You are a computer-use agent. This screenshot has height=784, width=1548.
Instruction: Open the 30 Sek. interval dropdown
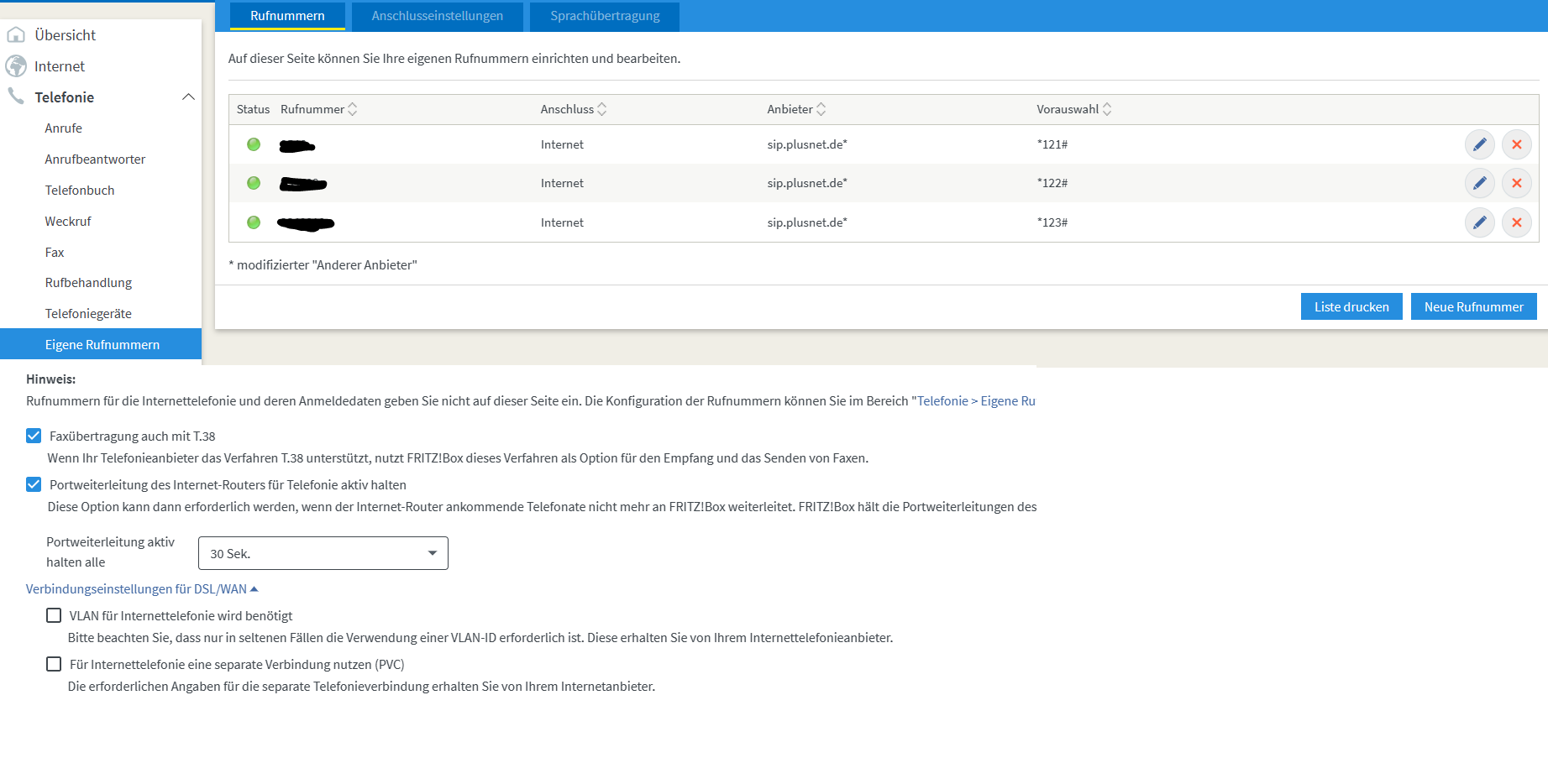tap(323, 553)
